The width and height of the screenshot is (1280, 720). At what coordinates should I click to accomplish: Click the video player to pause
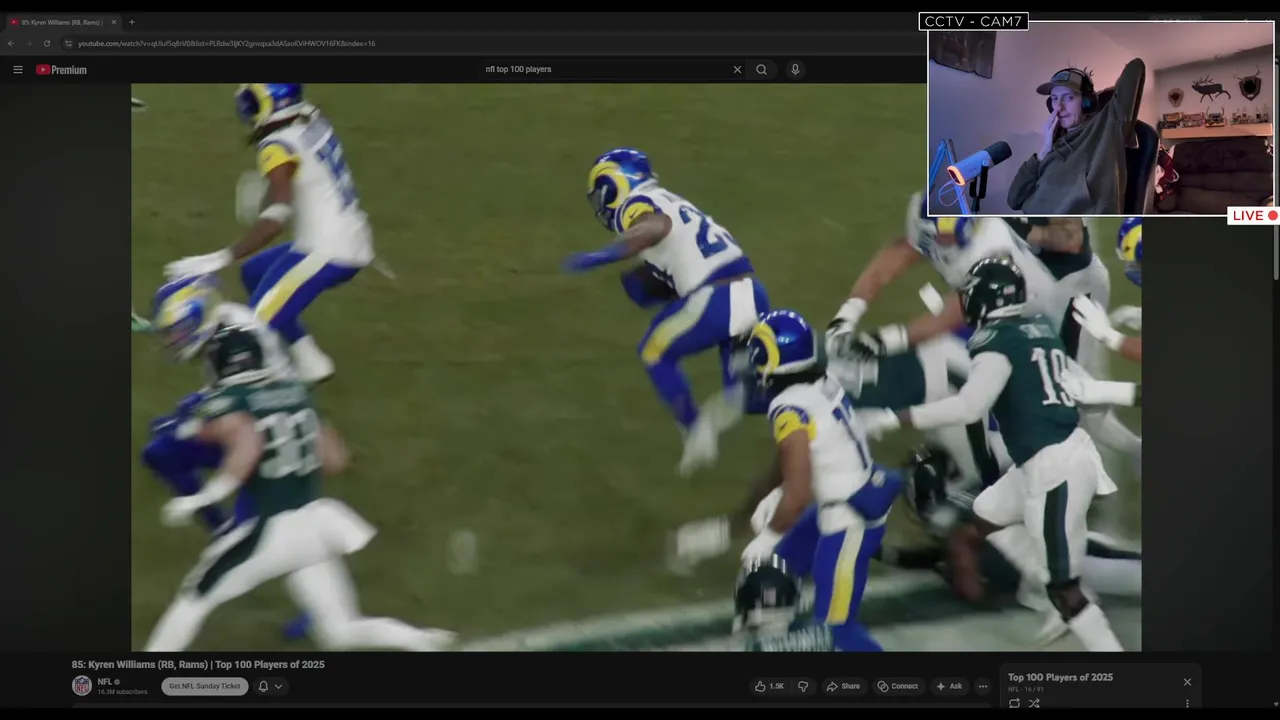(x=636, y=367)
